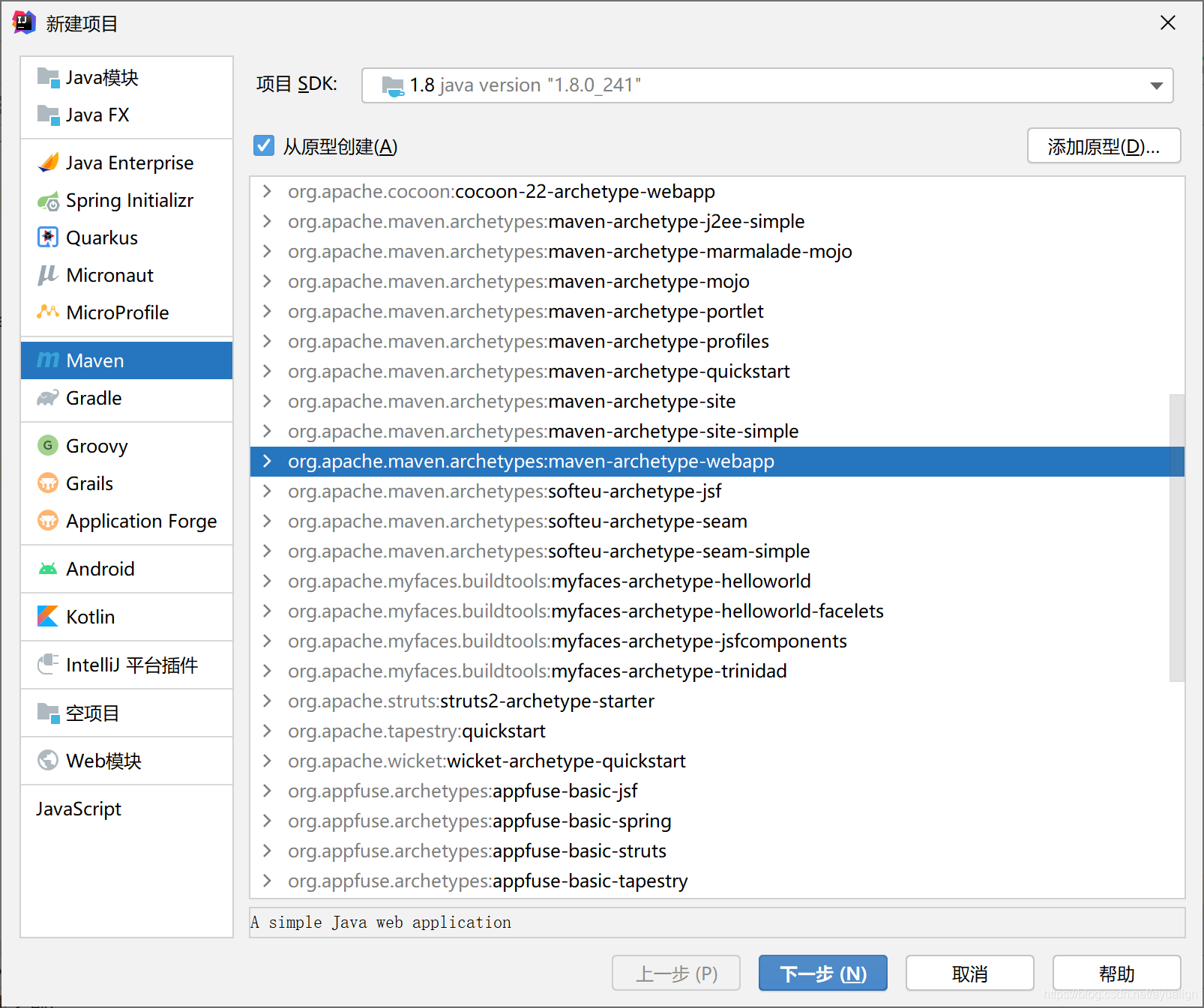The image size is (1204, 1008).
Task: Click the MicroProfile icon
Action: 49,312
